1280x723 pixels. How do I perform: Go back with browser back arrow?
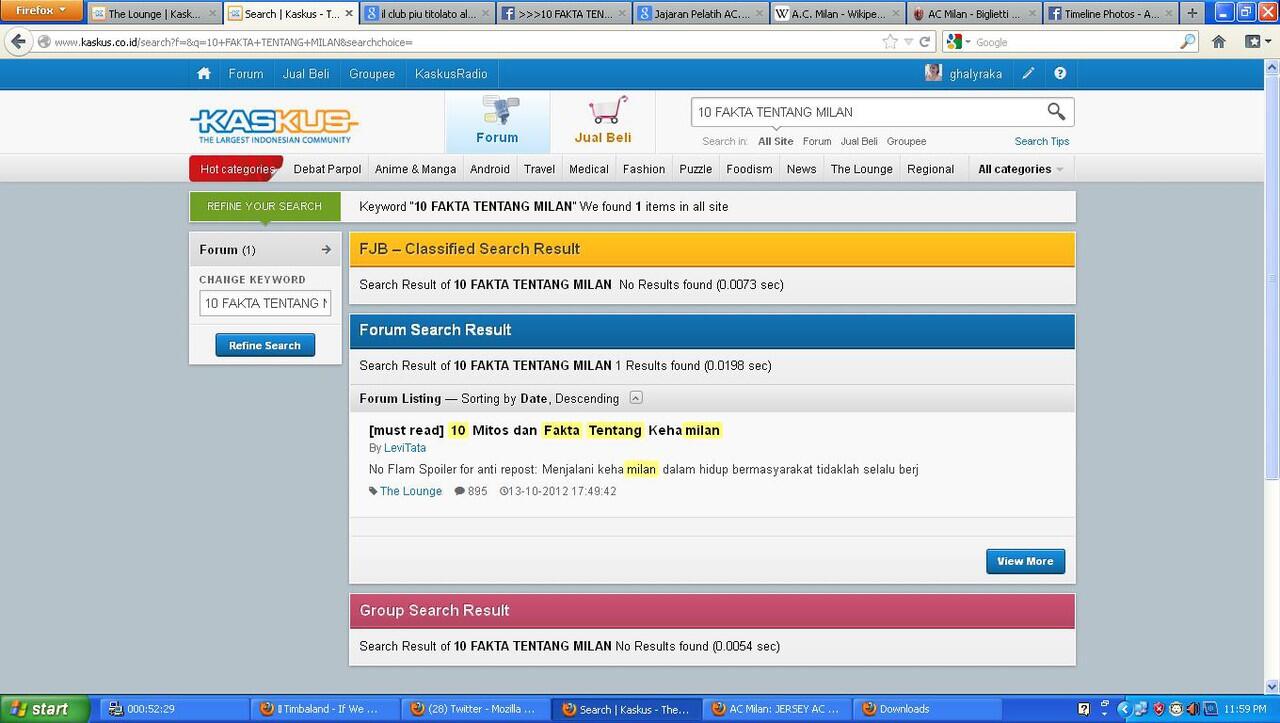(x=18, y=42)
